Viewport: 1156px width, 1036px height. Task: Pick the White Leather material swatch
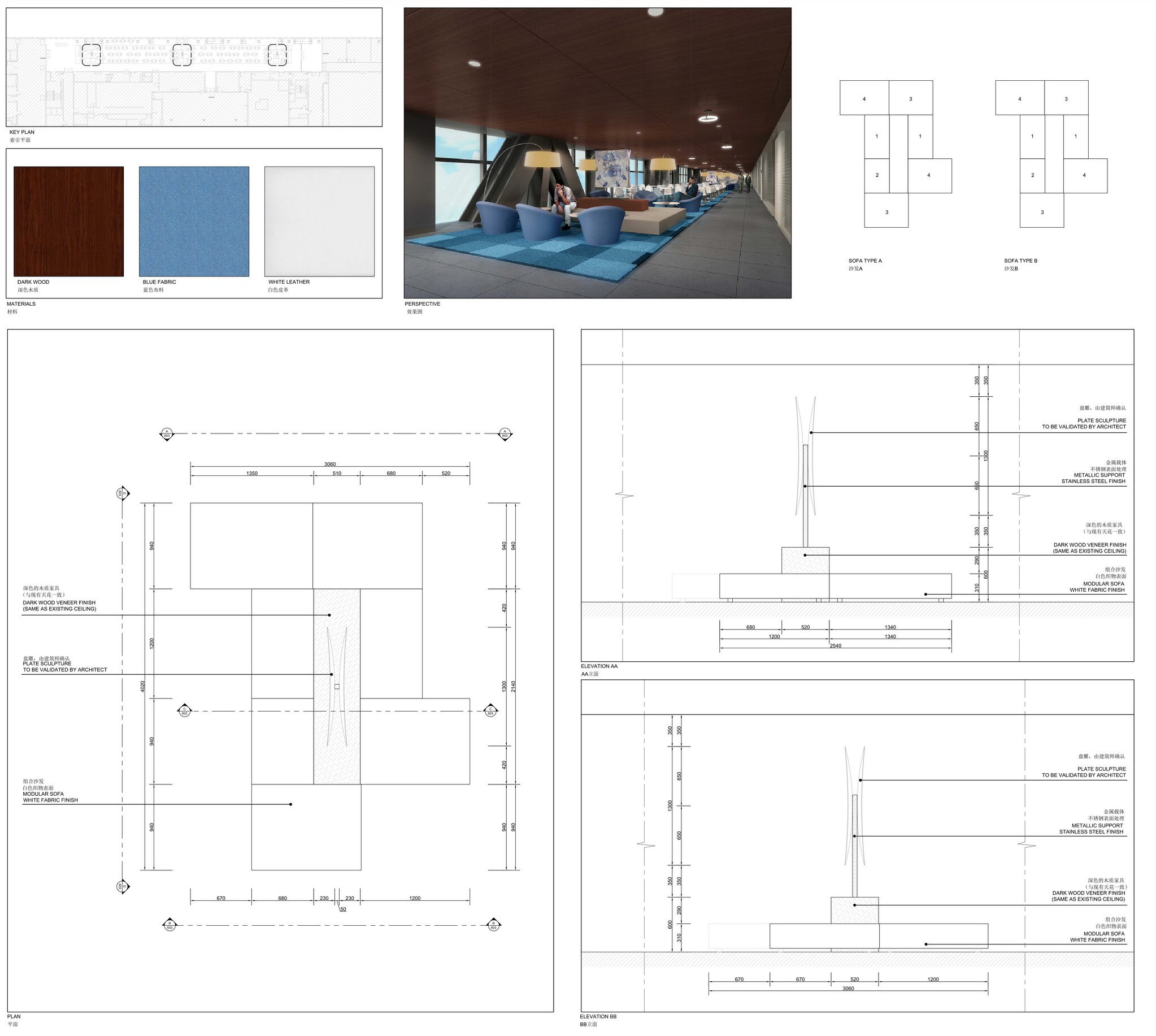319,222
